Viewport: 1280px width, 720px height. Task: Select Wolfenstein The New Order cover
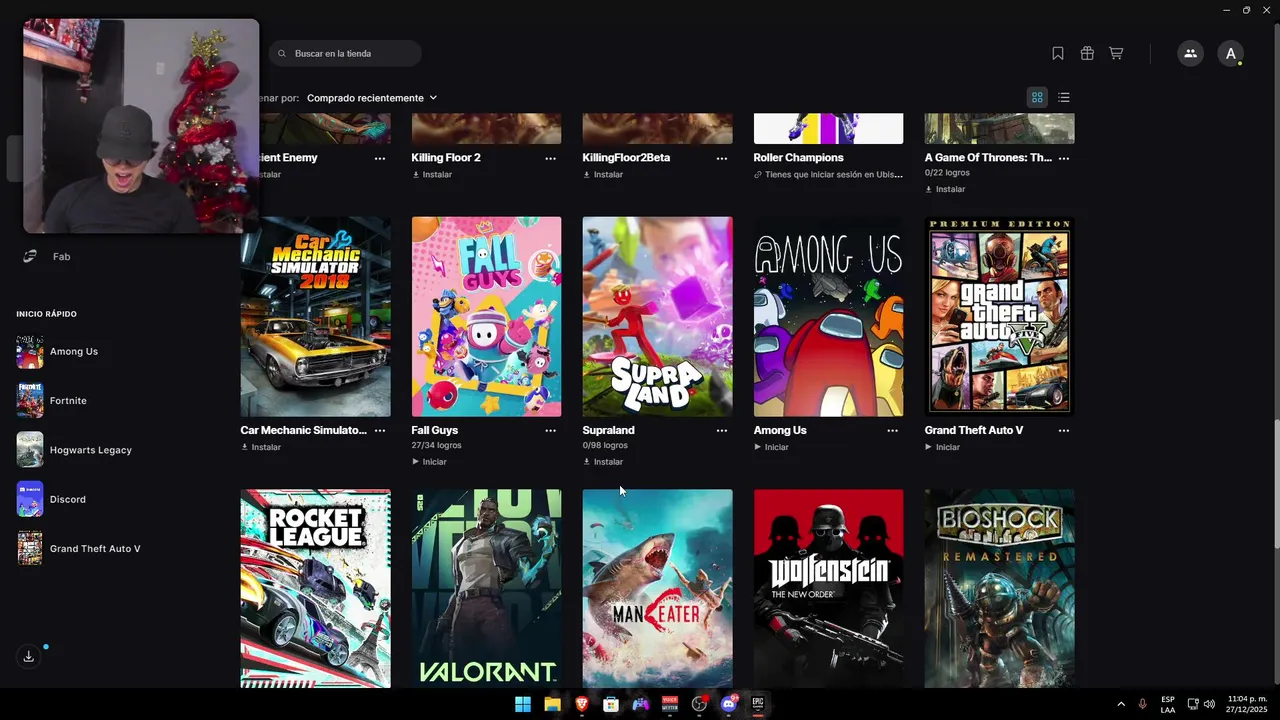pyautogui.click(x=828, y=588)
